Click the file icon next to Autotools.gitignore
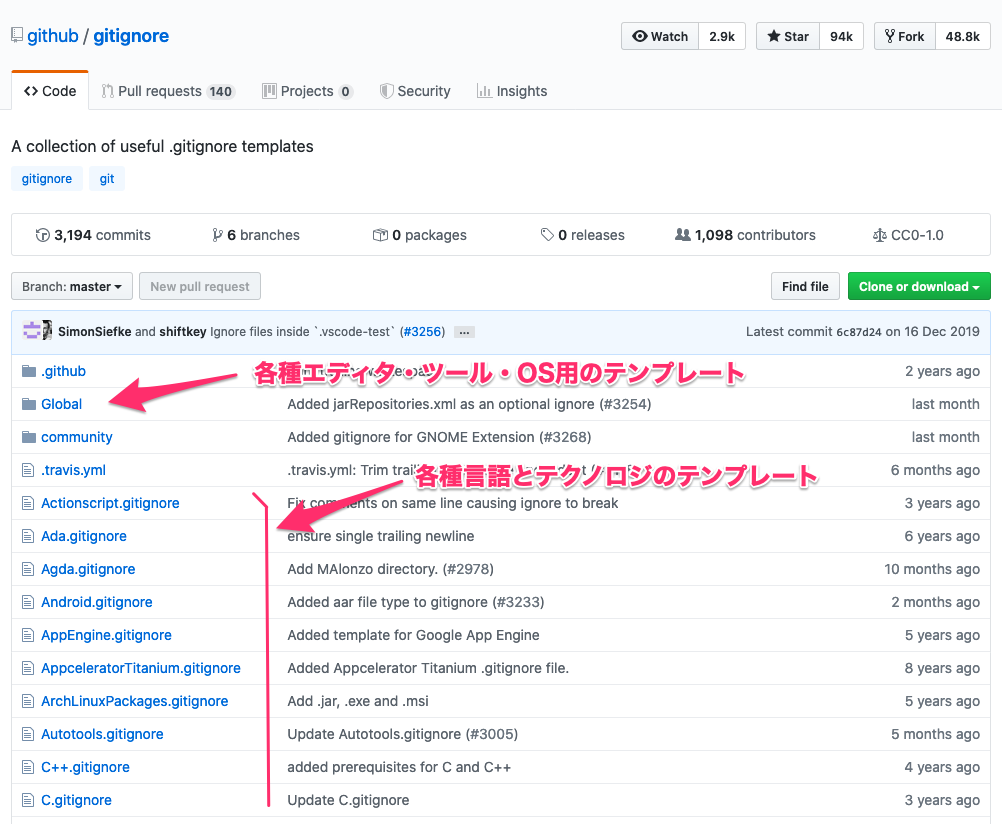This screenshot has height=824, width=1002. [x=28, y=734]
